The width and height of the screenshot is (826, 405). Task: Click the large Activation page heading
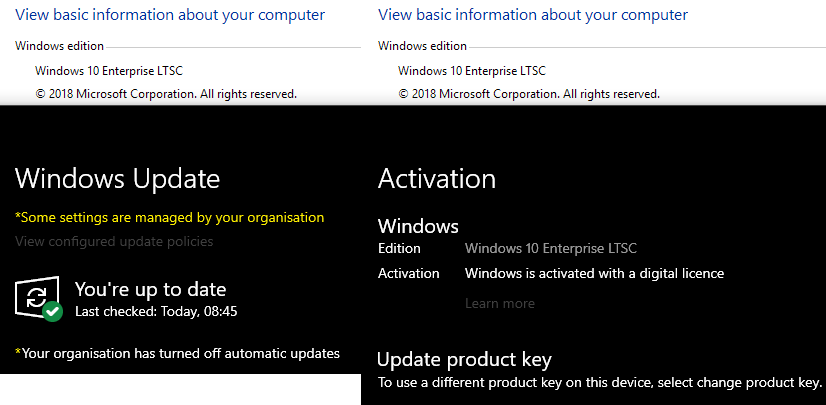coord(437,179)
